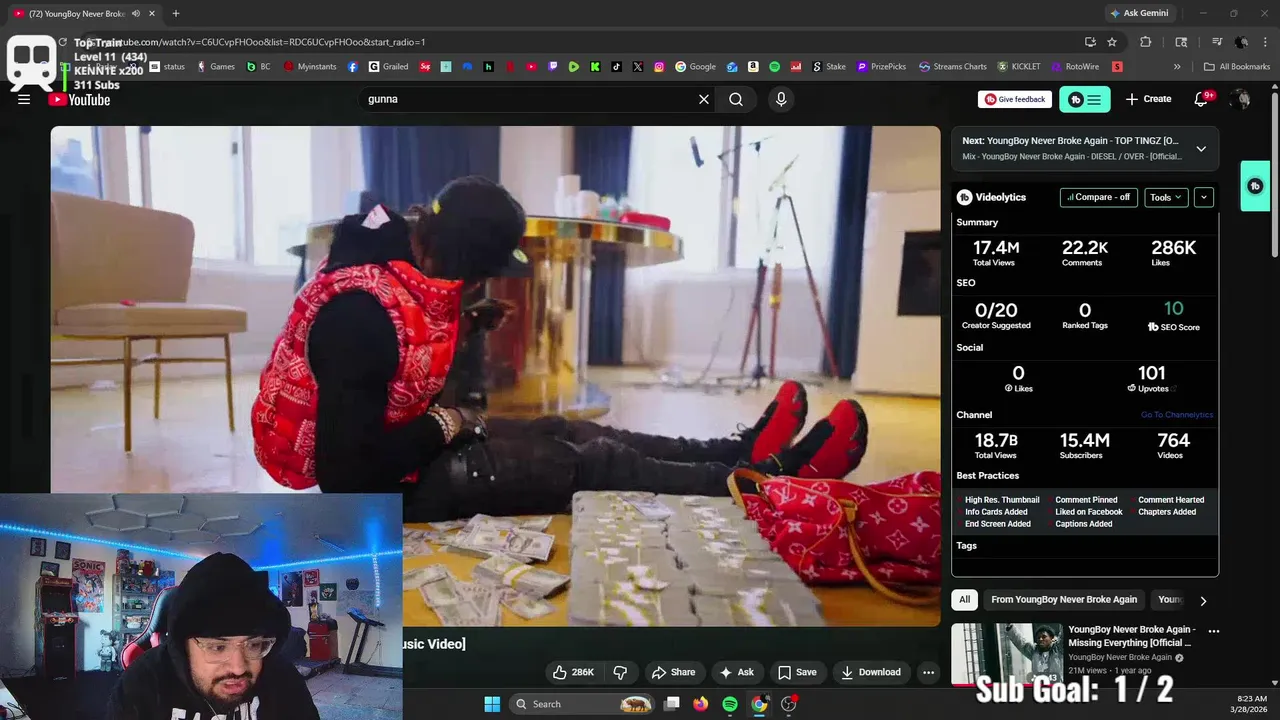1280x720 pixels.
Task: Open Chrome extensions puzzle icon
Action: point(1146,42)
